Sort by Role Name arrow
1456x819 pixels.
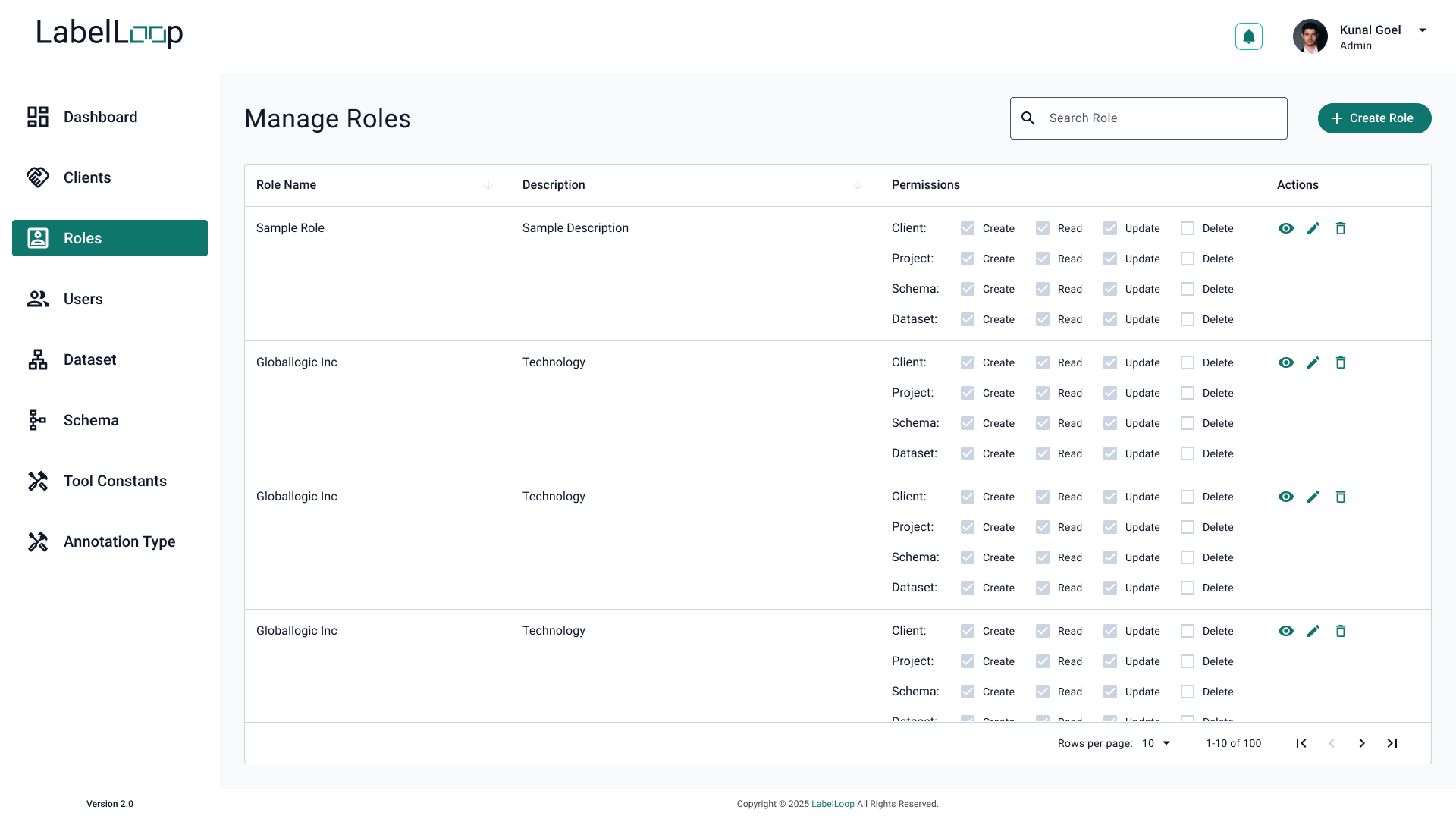tap(488, 185)
